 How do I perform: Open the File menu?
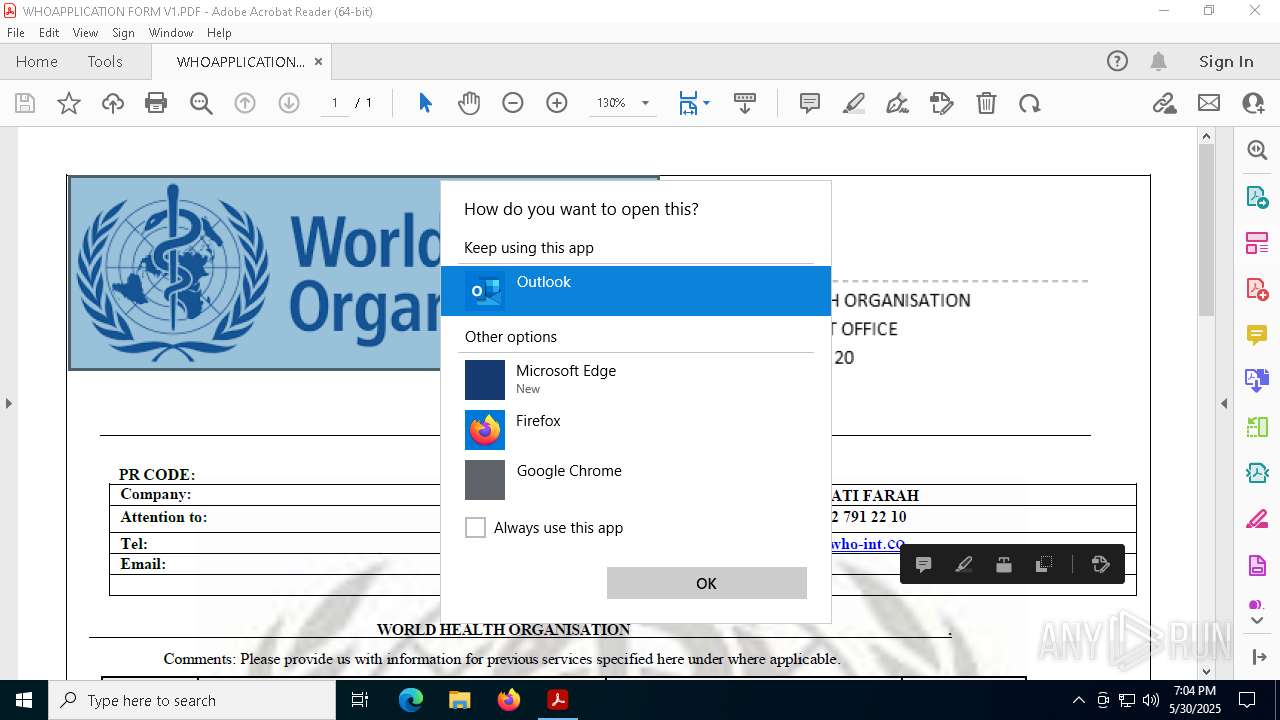16,32
